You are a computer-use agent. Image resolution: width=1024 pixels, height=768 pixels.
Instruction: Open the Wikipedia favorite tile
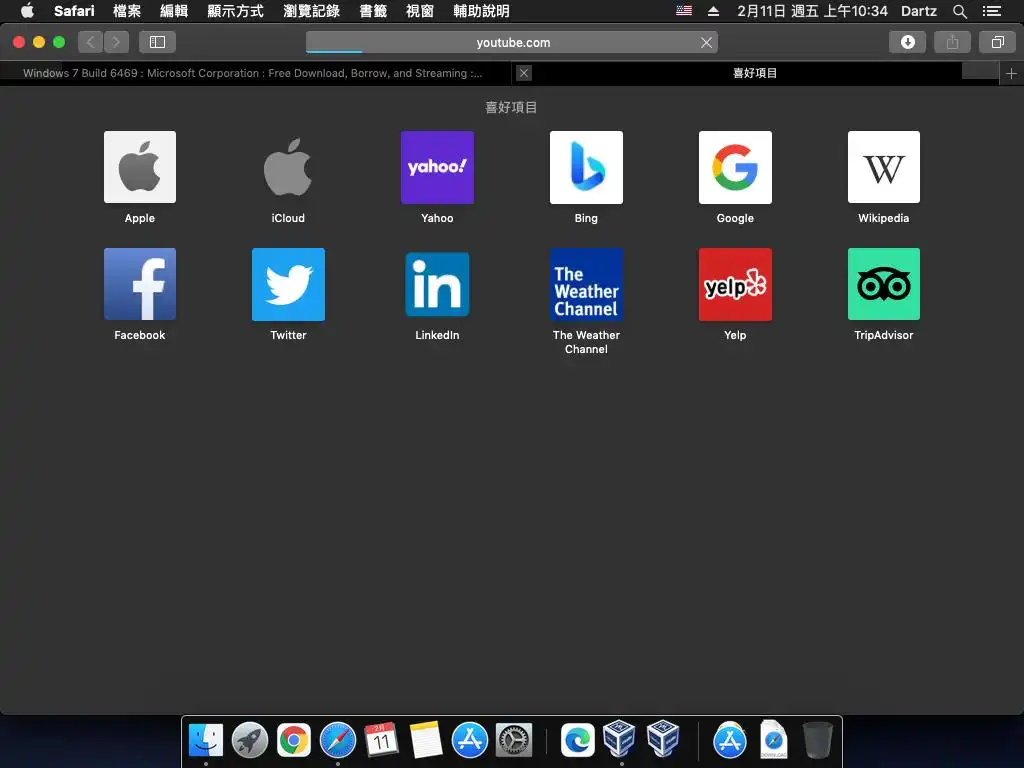pyautogui.click(x=884, y=167)
